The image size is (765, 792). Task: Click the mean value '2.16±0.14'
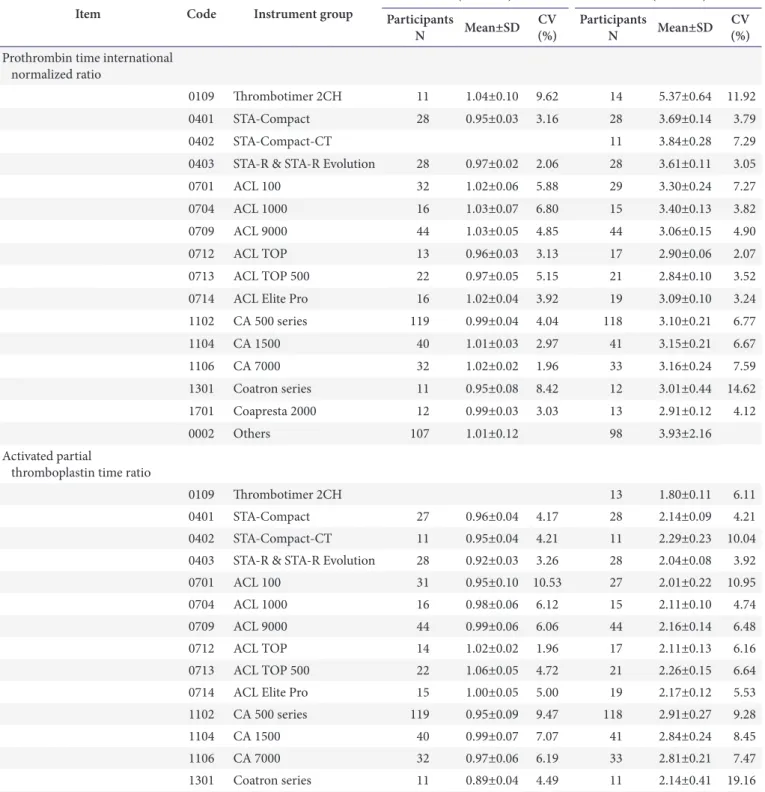tap(685, 626)
